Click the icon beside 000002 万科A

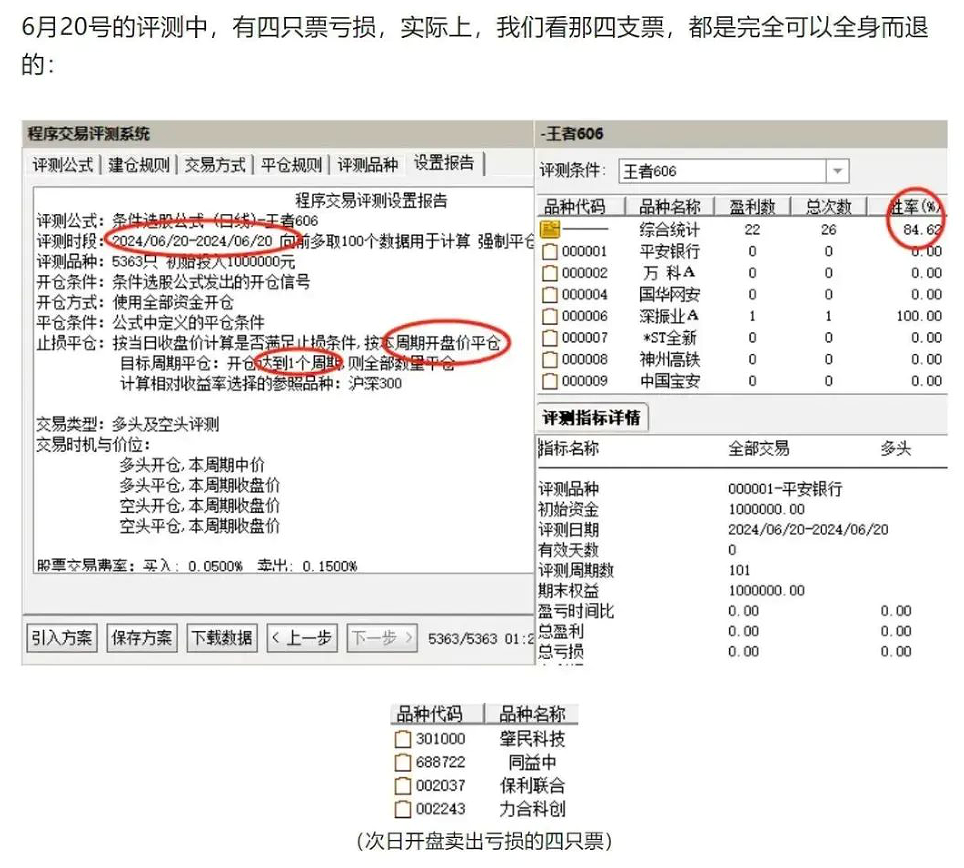[x=549, y=273]
